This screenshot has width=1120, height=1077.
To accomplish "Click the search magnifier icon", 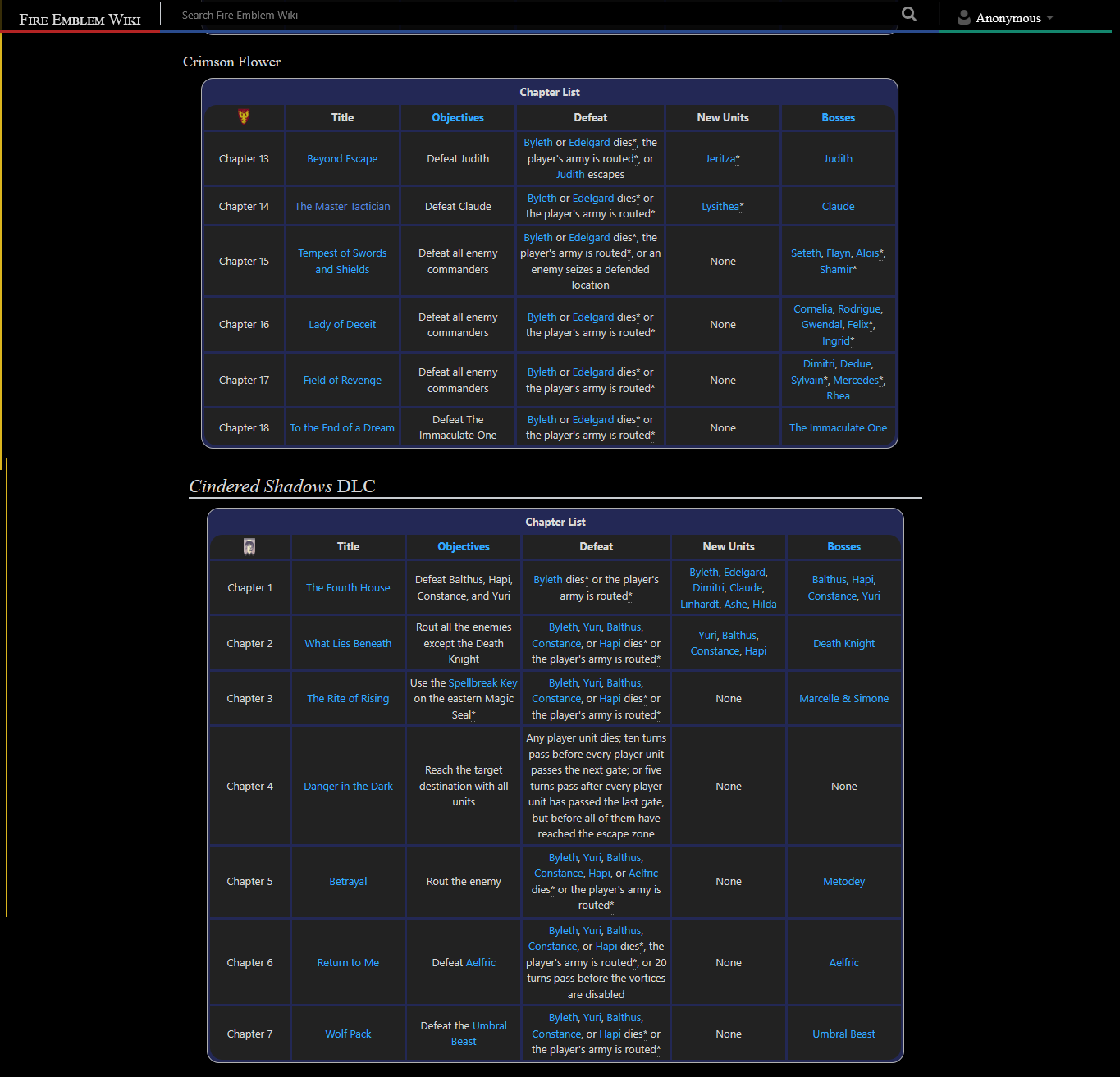I will [909, 14].
